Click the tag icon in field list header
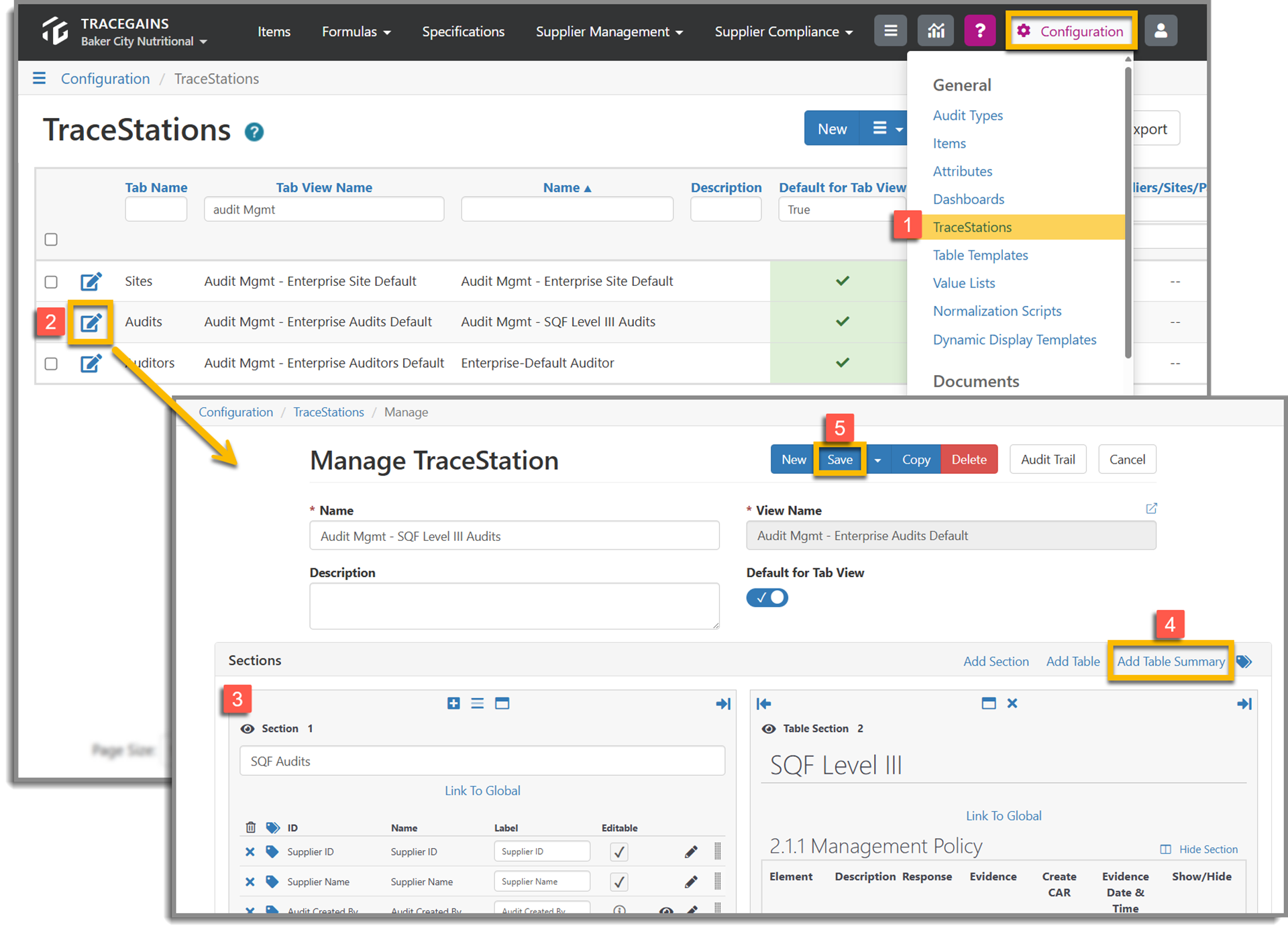 272,827
